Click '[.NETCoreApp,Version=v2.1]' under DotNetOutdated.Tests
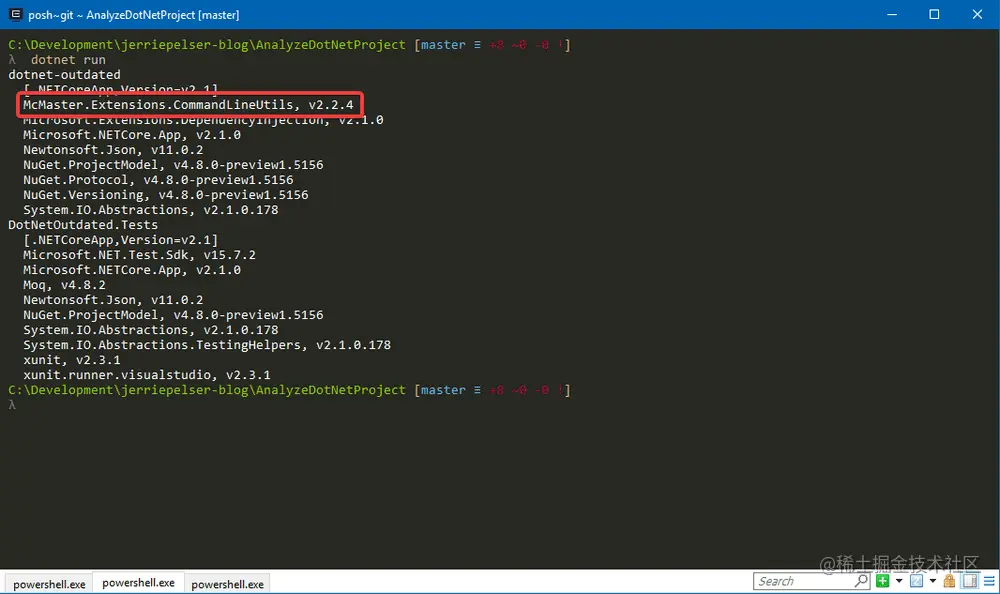Viewport: 1000px width, 594px height. point(121,240)
